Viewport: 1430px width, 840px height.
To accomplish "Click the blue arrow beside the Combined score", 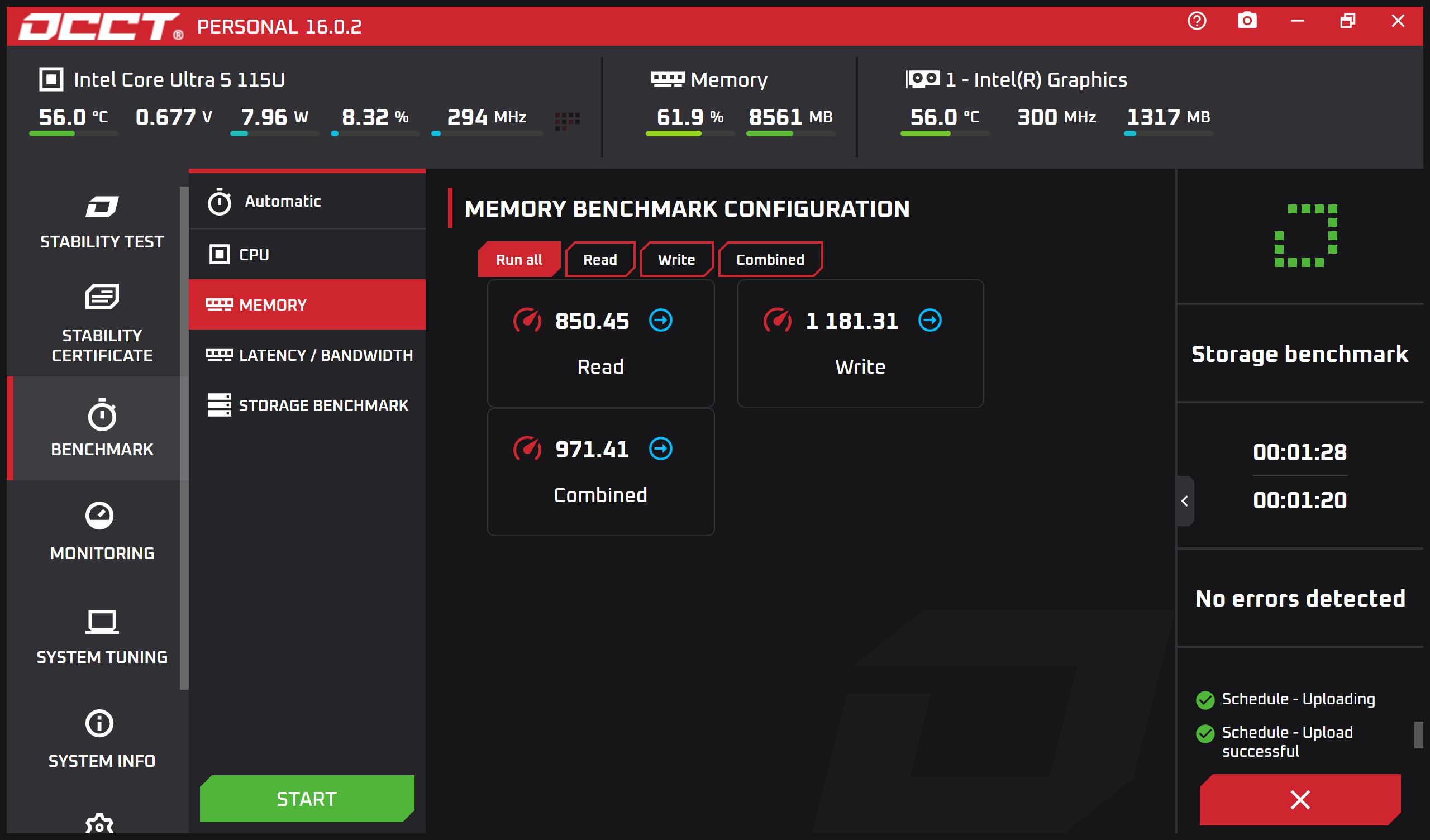I will tap(660, 449).
